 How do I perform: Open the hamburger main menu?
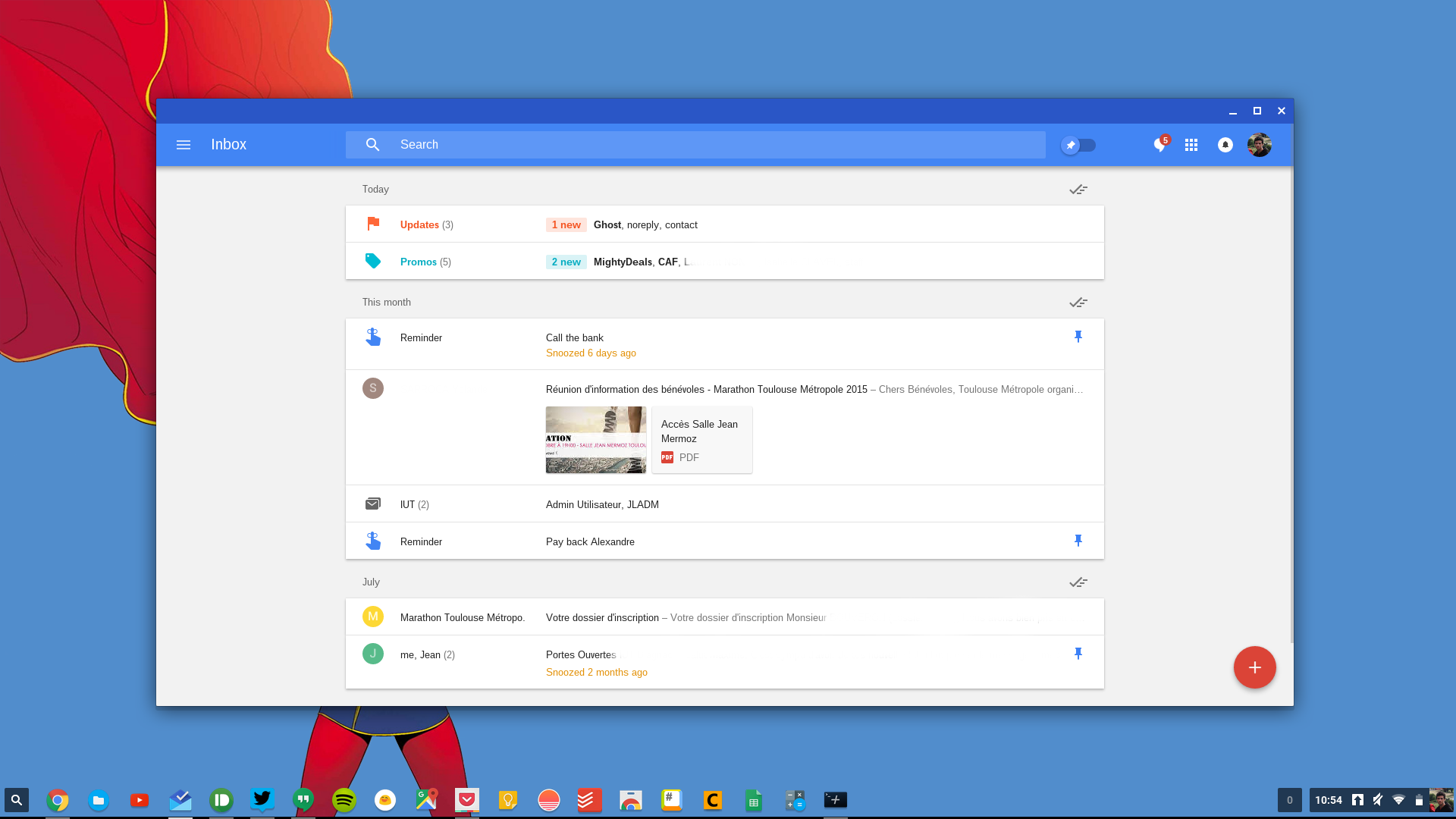(x=183, y=145)
